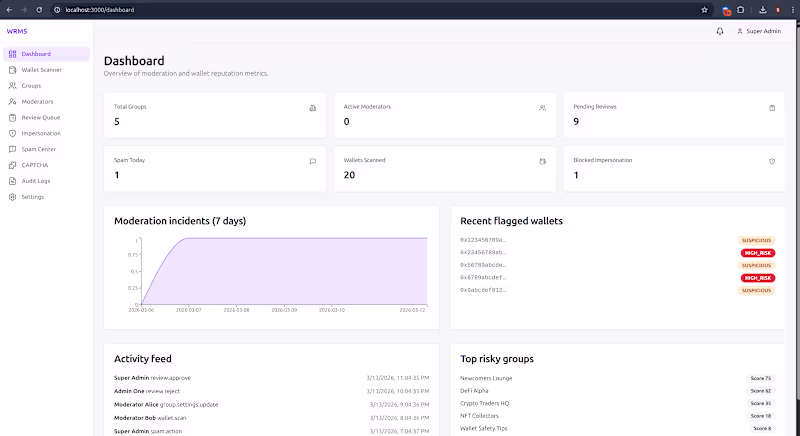Click Super Admin review.approve activity entry
Screen dimensions: 800x436
[271, 378]
